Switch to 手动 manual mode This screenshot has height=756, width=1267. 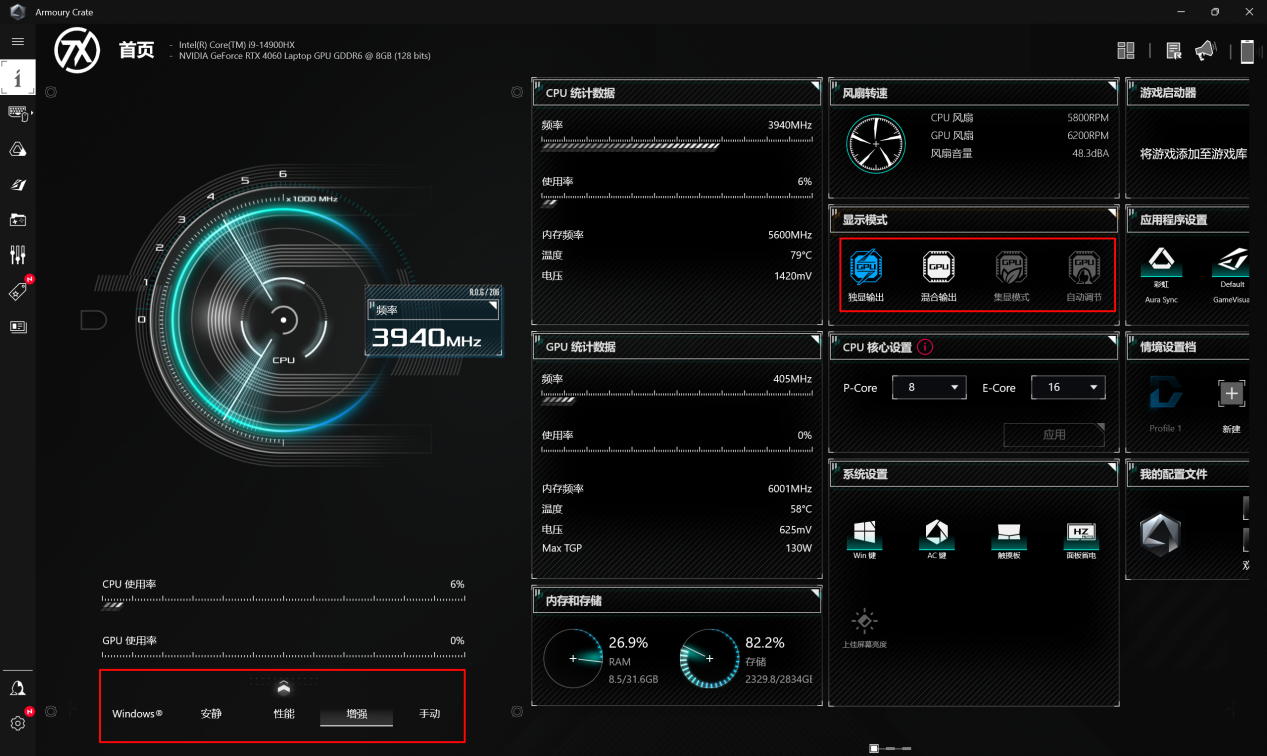point(429,714)
